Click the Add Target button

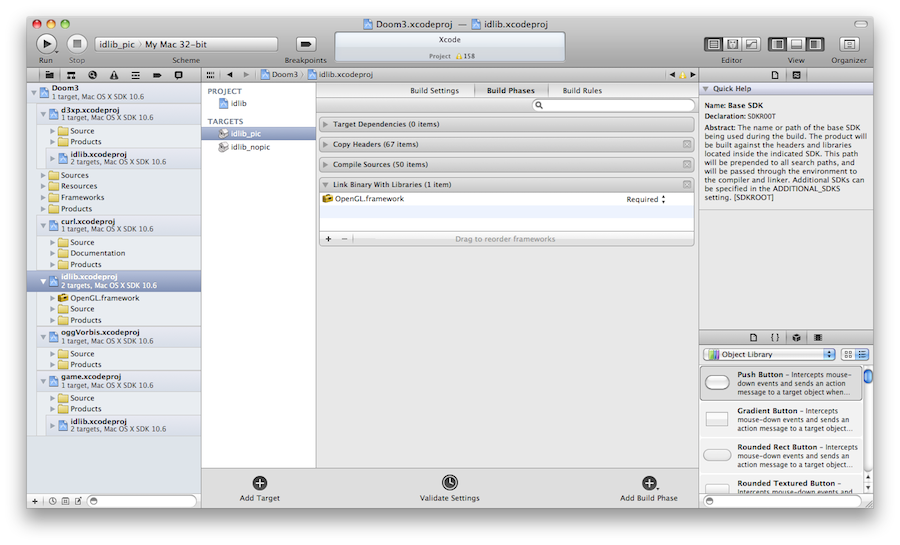(x=259, y=489)
